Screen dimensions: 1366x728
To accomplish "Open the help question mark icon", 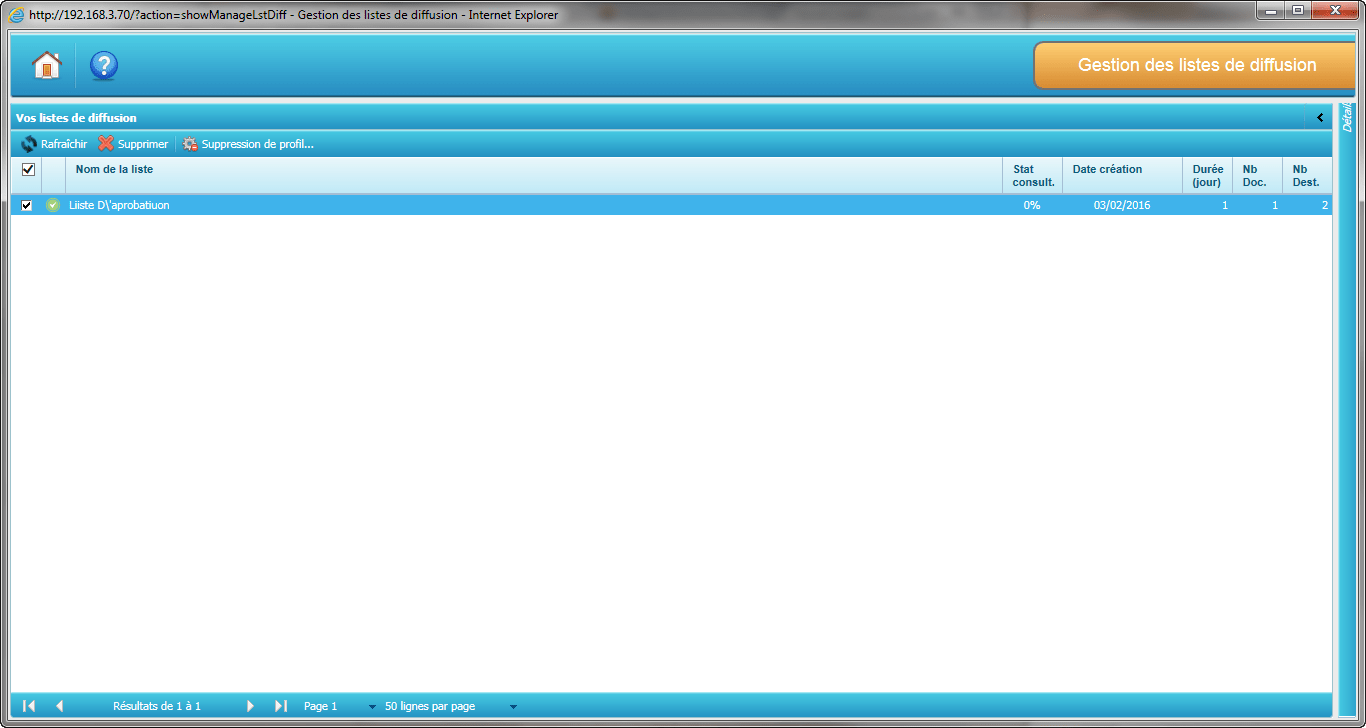I will (104, 65).
